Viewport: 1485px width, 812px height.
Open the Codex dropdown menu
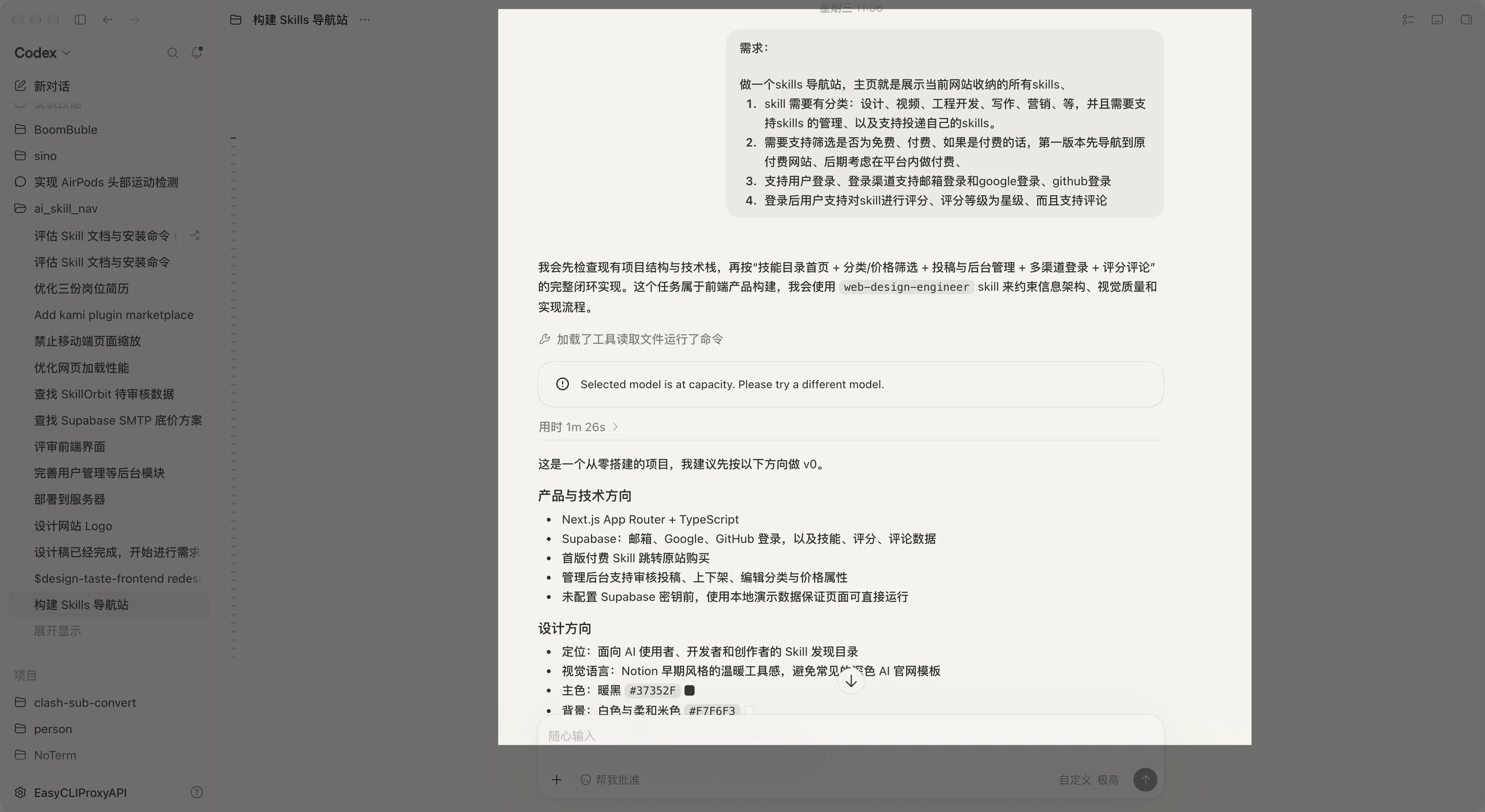pos(42,53)
